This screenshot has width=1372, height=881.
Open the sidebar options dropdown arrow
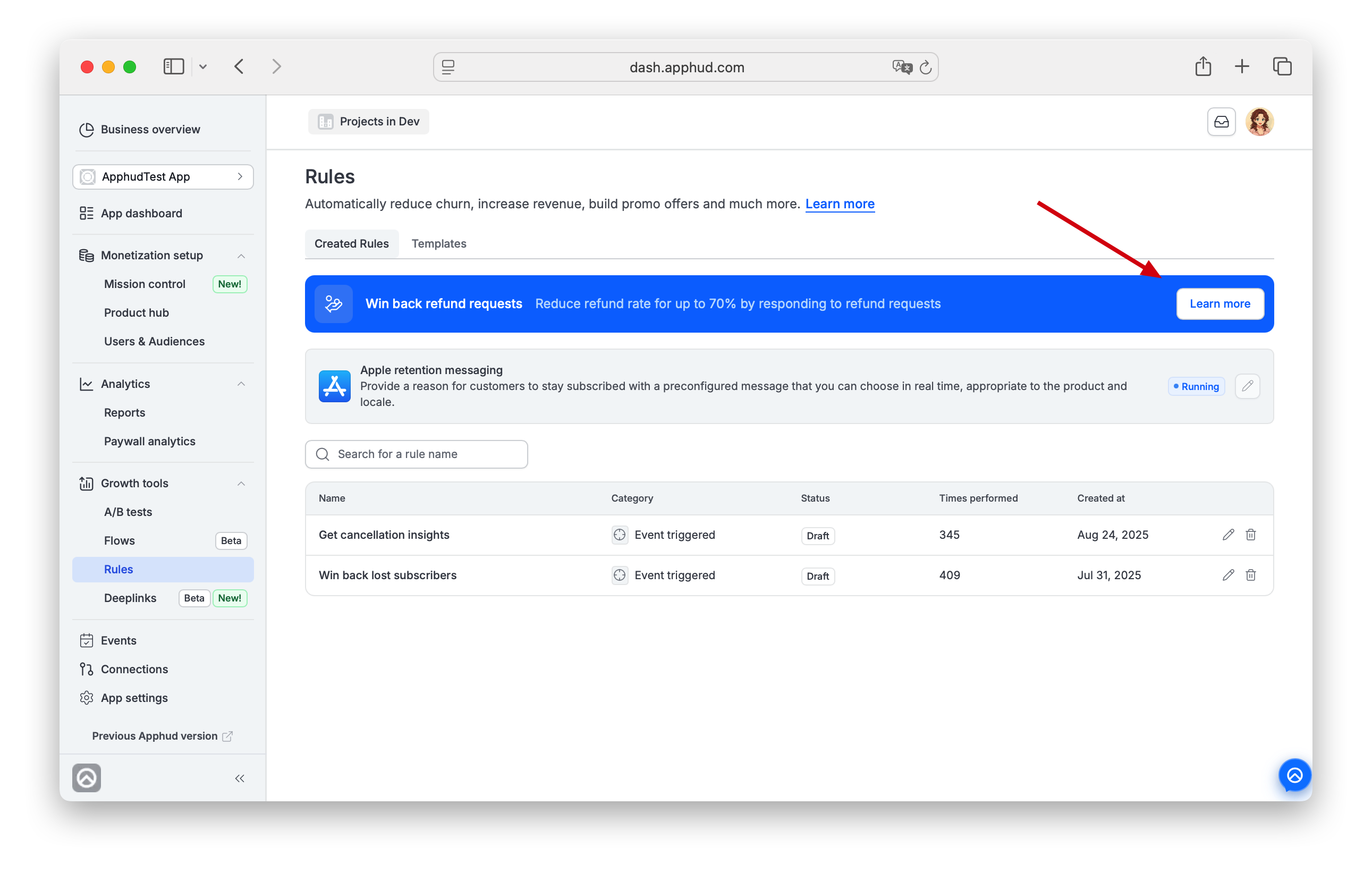pyautogui.click(x=202, y=67)
